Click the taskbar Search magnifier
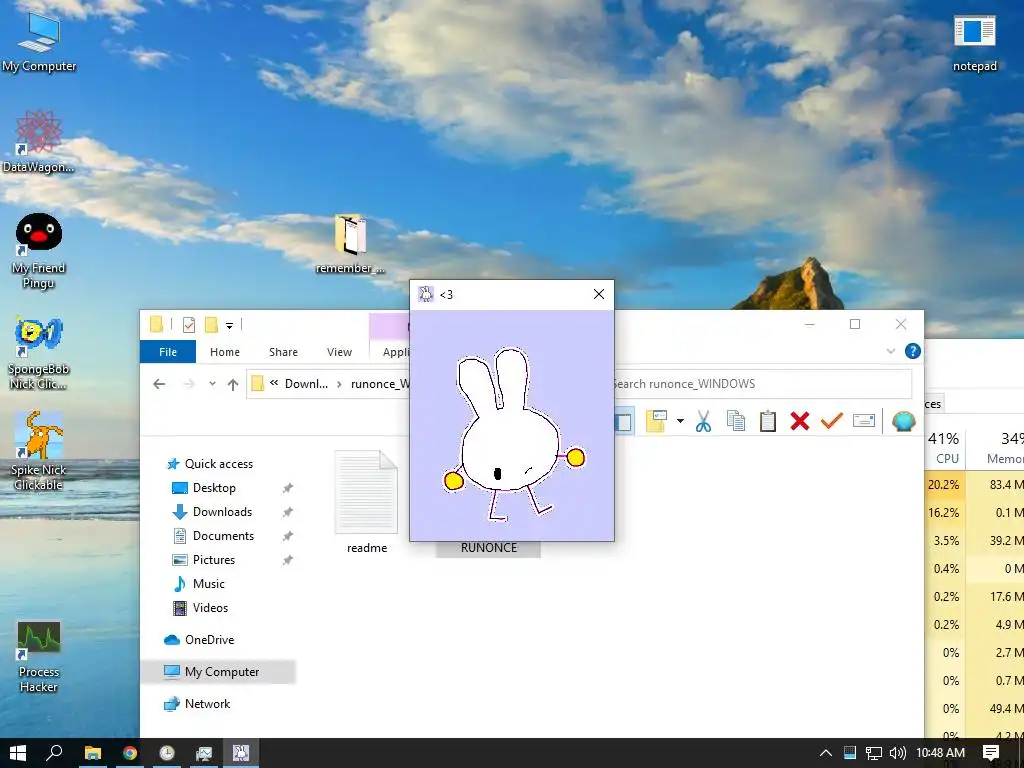The width and height of the screenshot is (1024, 768). pos(55,753)
